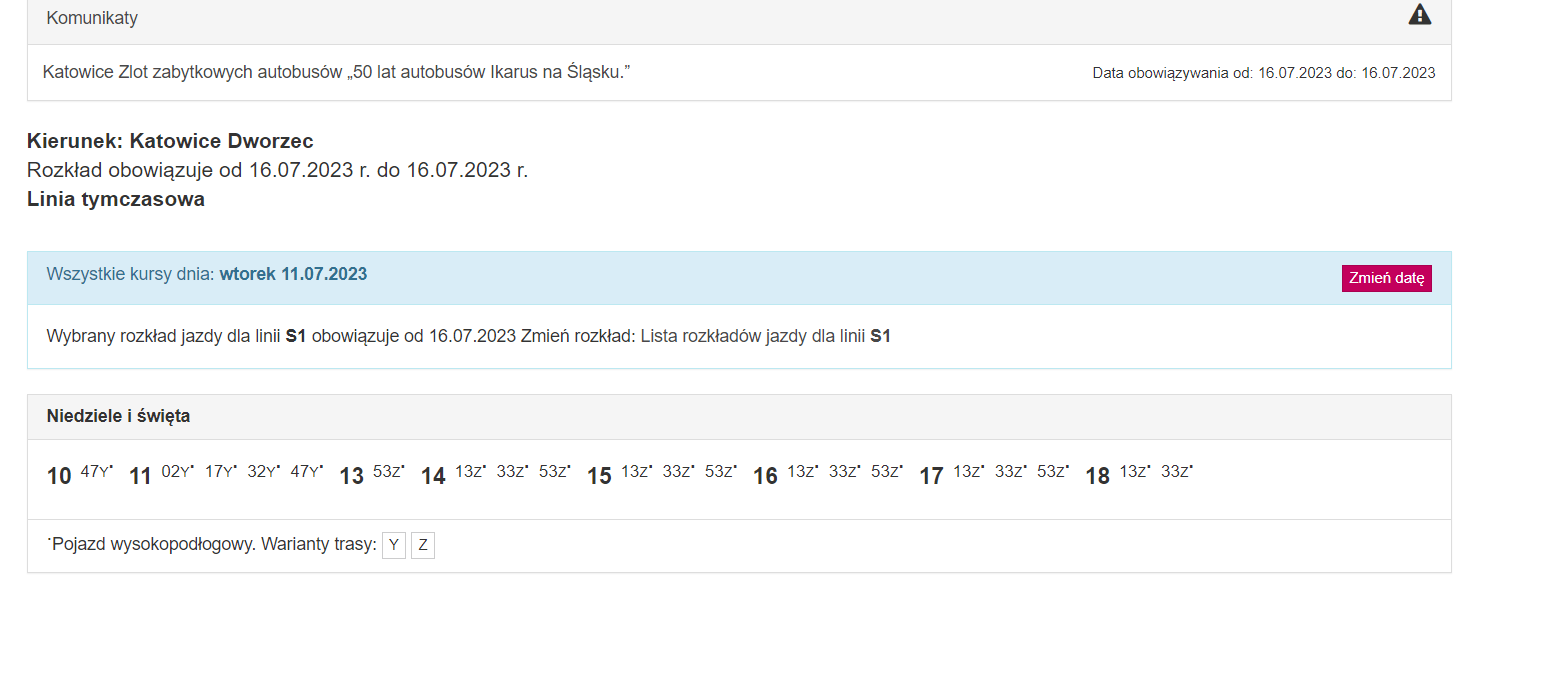Select route variant Y
The width and height of the screenshot is (1543, 683).
point(394,545)
